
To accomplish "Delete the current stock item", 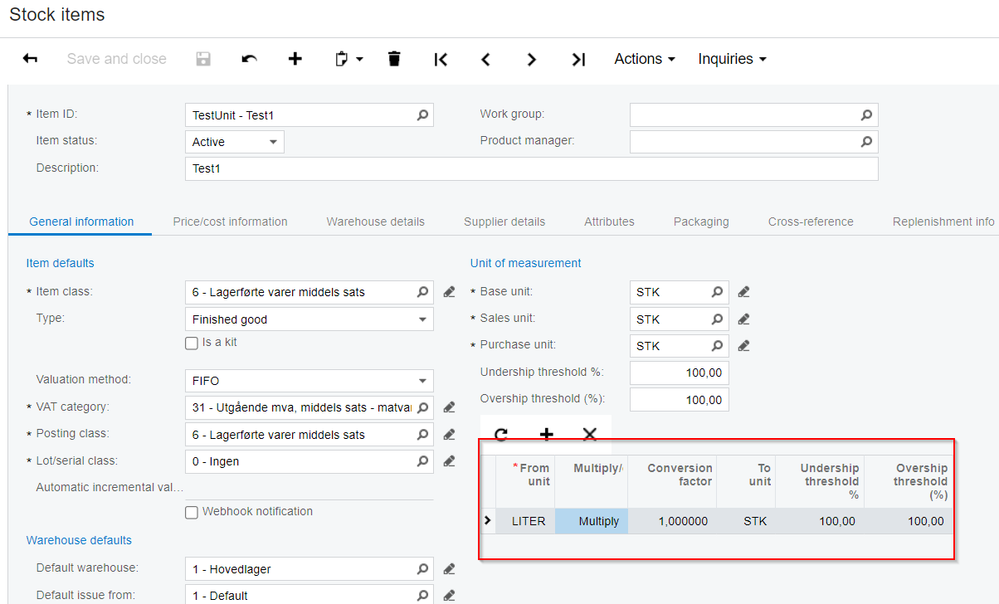I will pyautogui.click(x=394, y=59).
